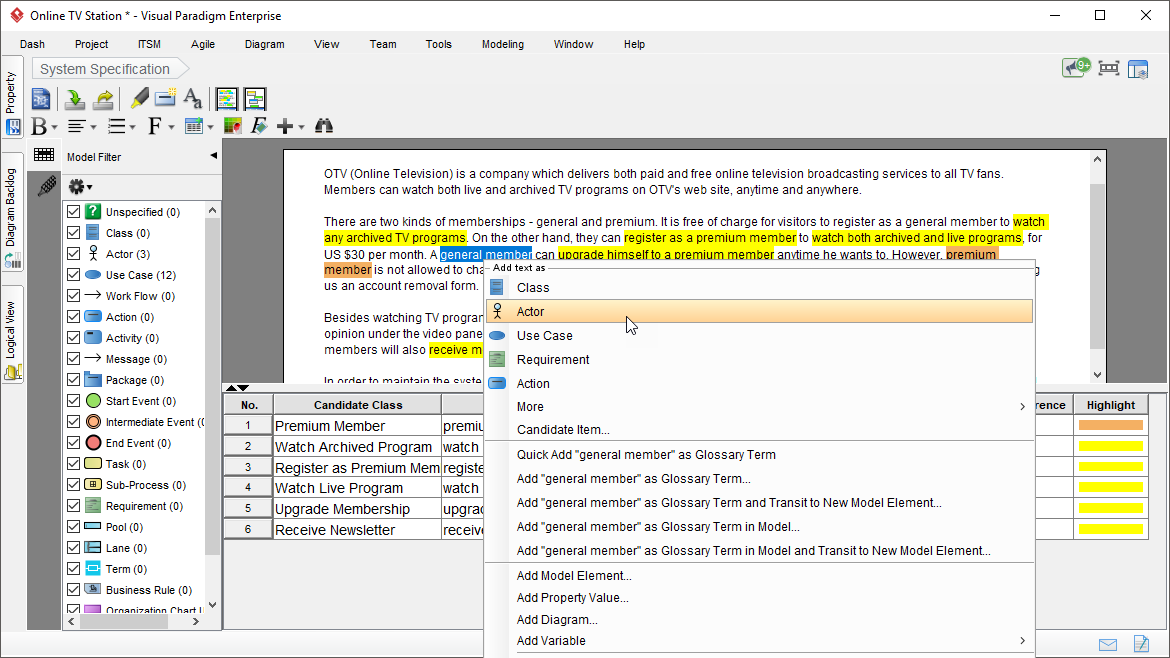Click the binoculars find icon
This screenshot has width=1170, height=658.
click(324, 126)
